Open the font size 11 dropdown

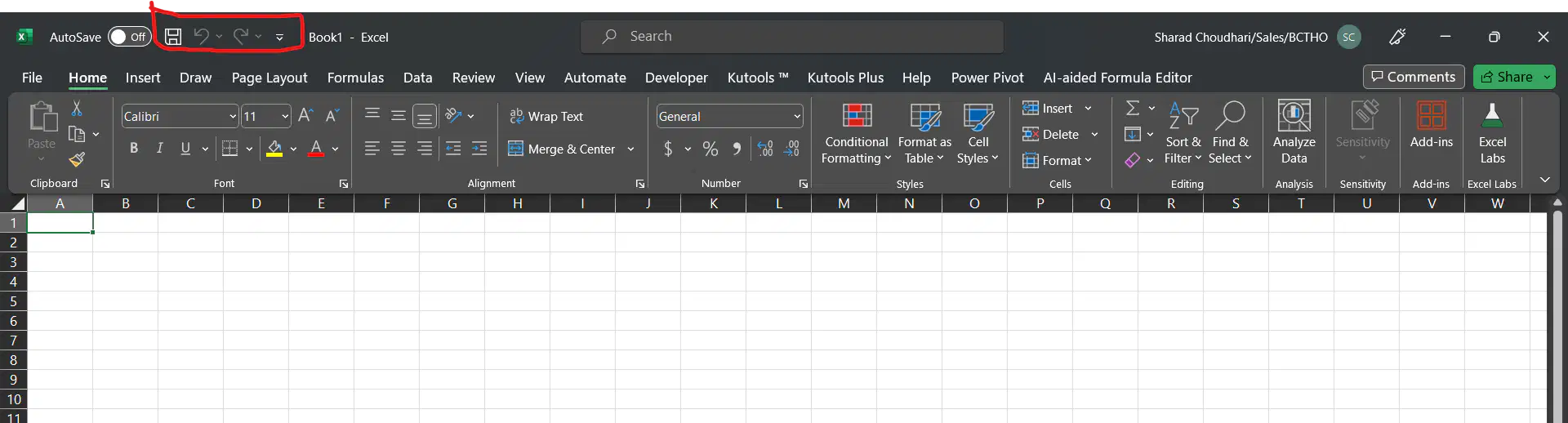(x=285, y=117)
